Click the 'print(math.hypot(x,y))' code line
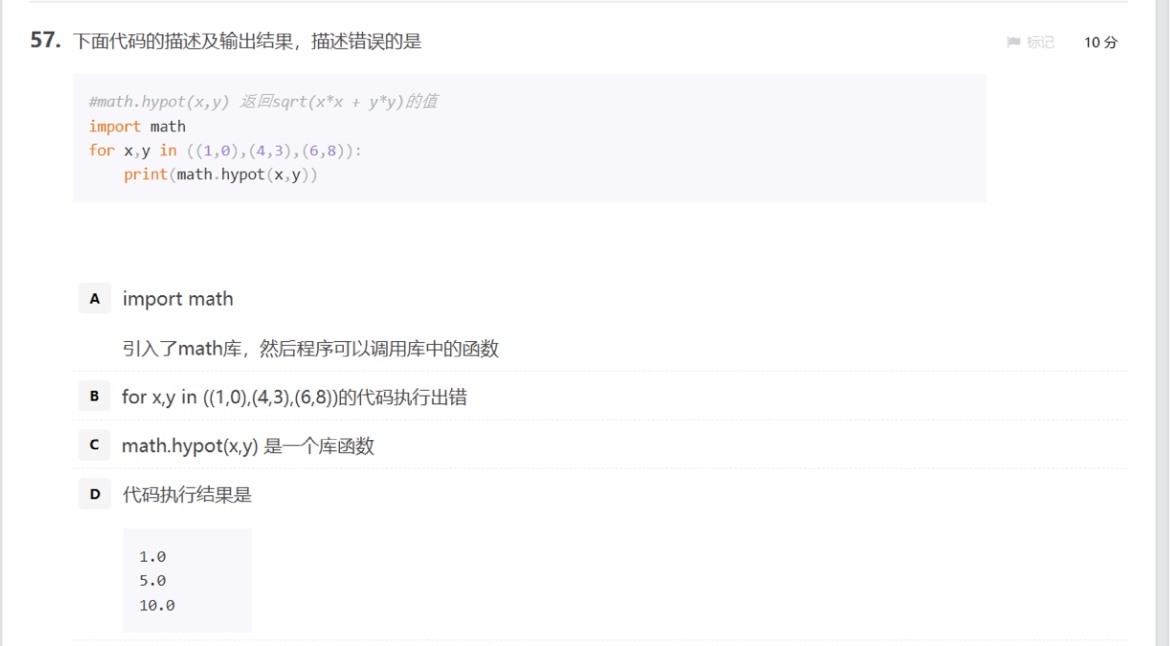This screenshot has height=646, width=1170. coord(221,175)
